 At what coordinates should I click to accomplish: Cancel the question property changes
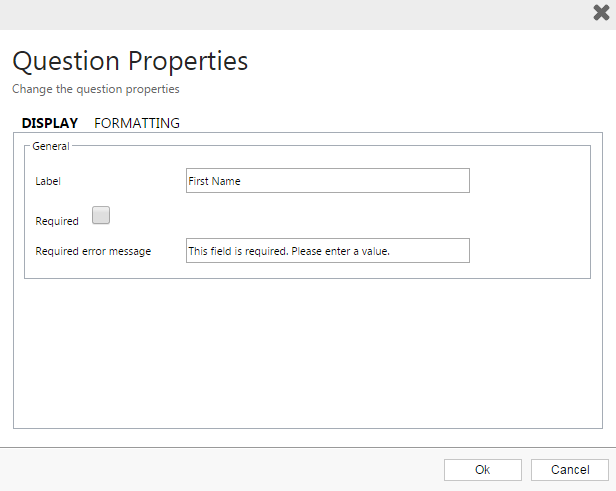coord(569,470)
